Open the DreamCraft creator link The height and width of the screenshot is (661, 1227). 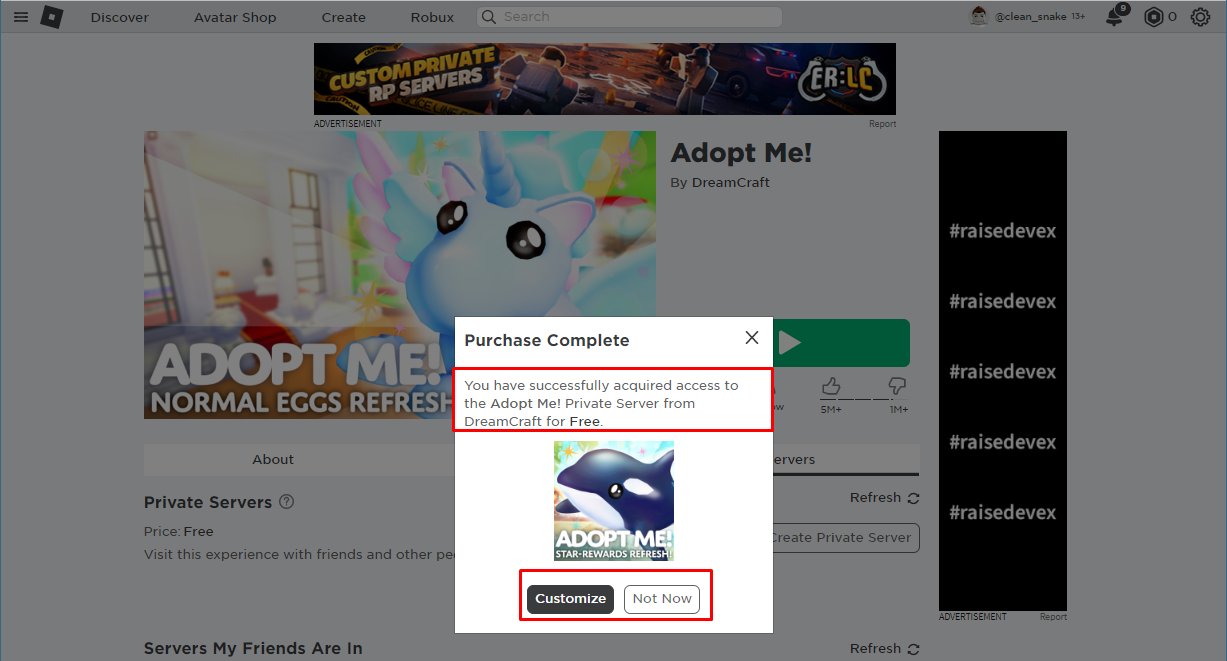[731, 183]
